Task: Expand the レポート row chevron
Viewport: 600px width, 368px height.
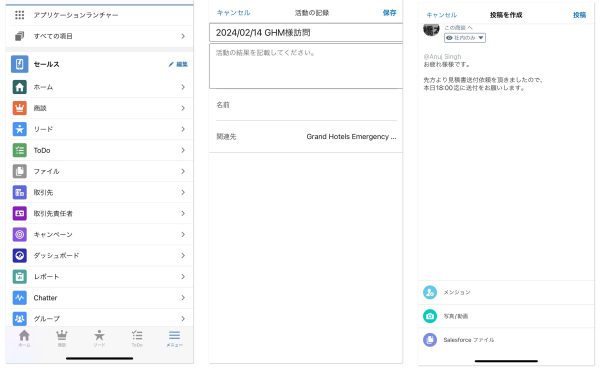Action: (183, 276)
